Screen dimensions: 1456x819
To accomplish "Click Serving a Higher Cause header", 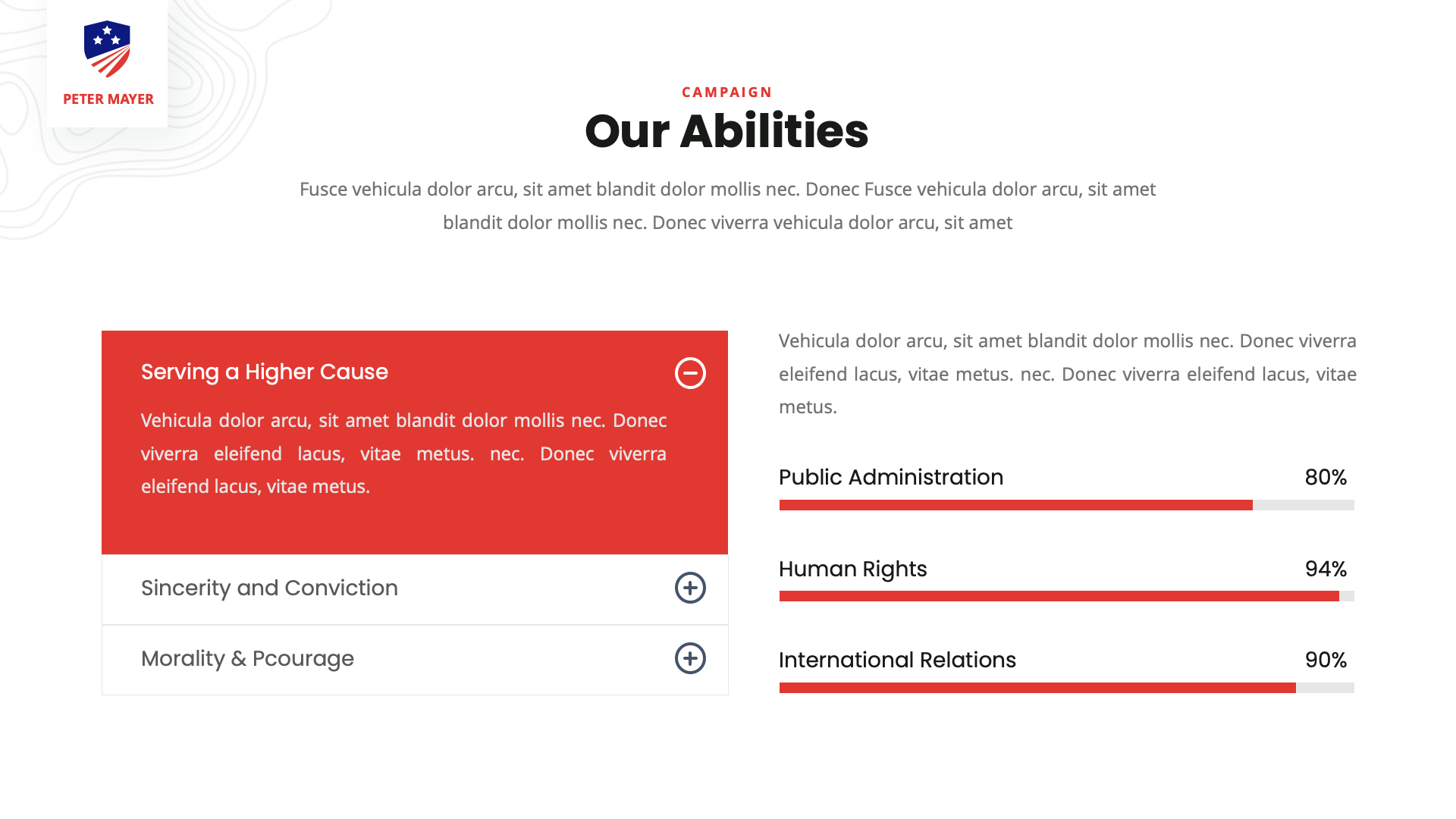I will (265, 372).
